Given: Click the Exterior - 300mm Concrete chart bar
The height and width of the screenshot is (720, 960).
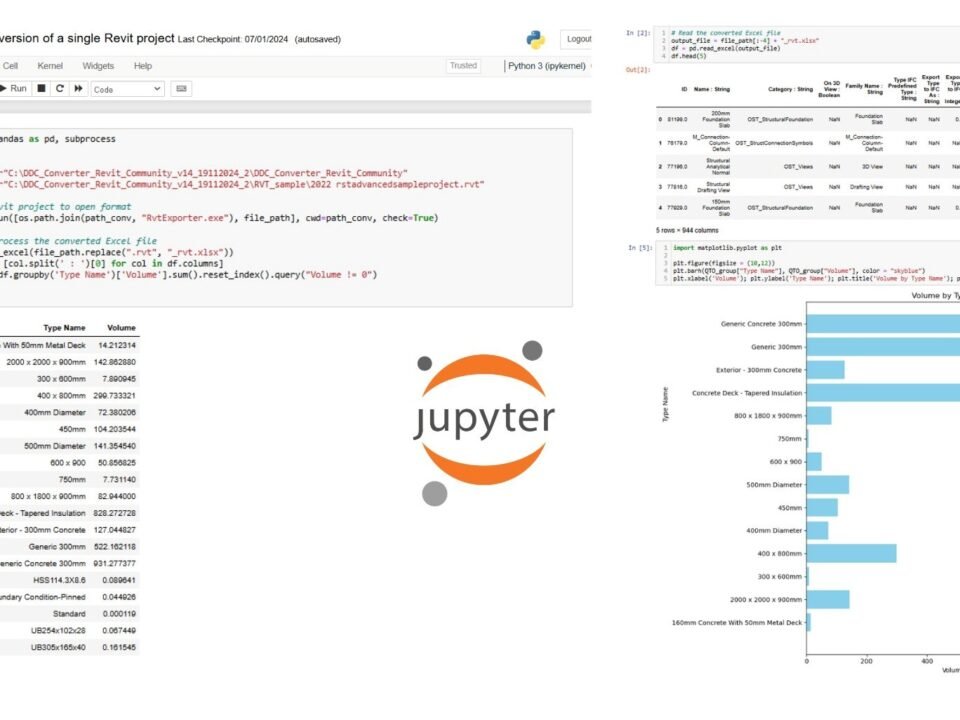Looking at the screenshot, I should 826,370.
